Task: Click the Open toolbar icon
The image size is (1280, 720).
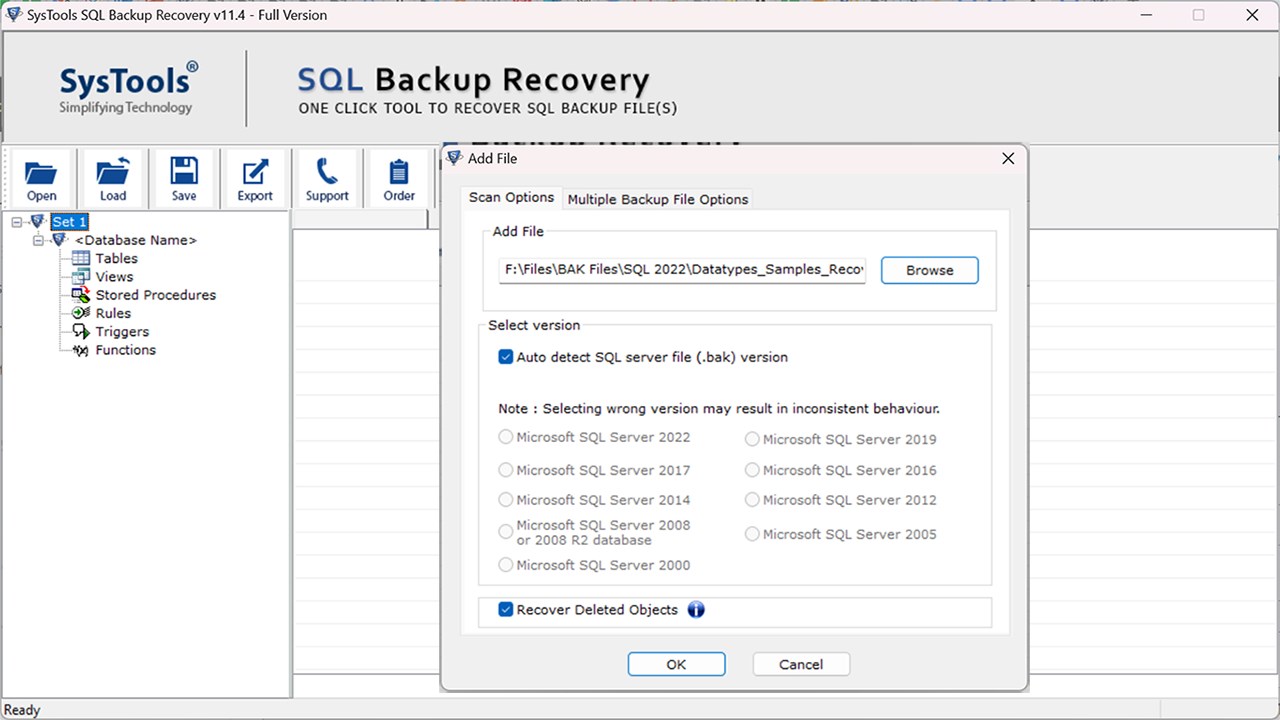Action: click(42, 179)
